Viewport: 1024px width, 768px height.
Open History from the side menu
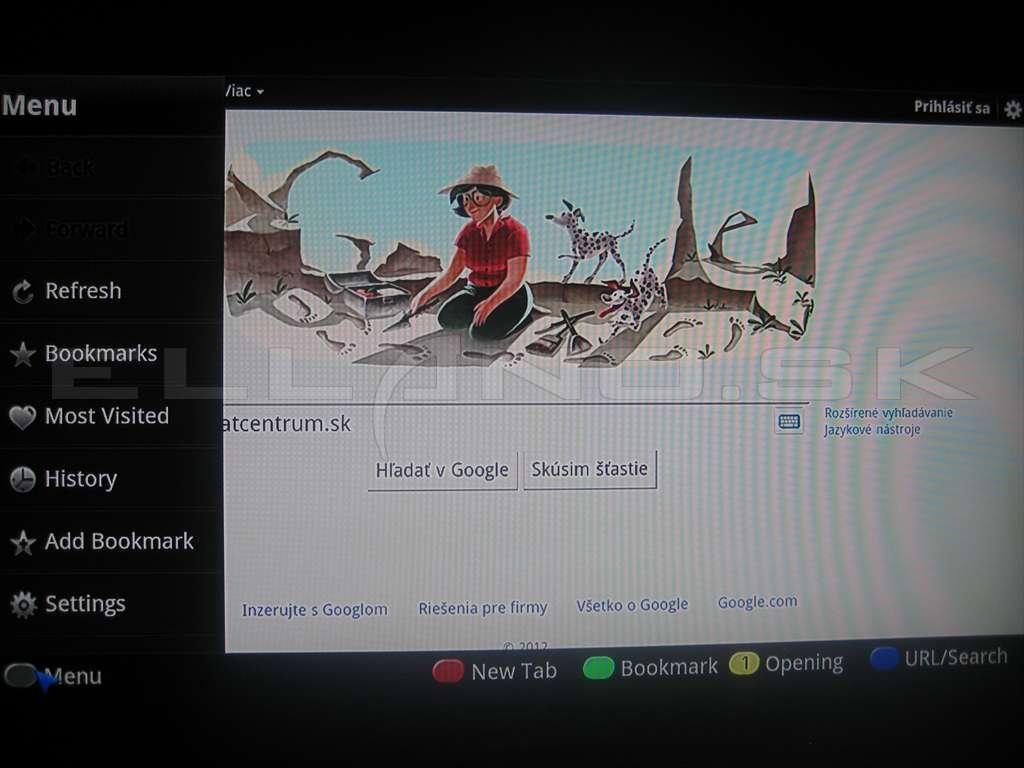pos(111,479)
